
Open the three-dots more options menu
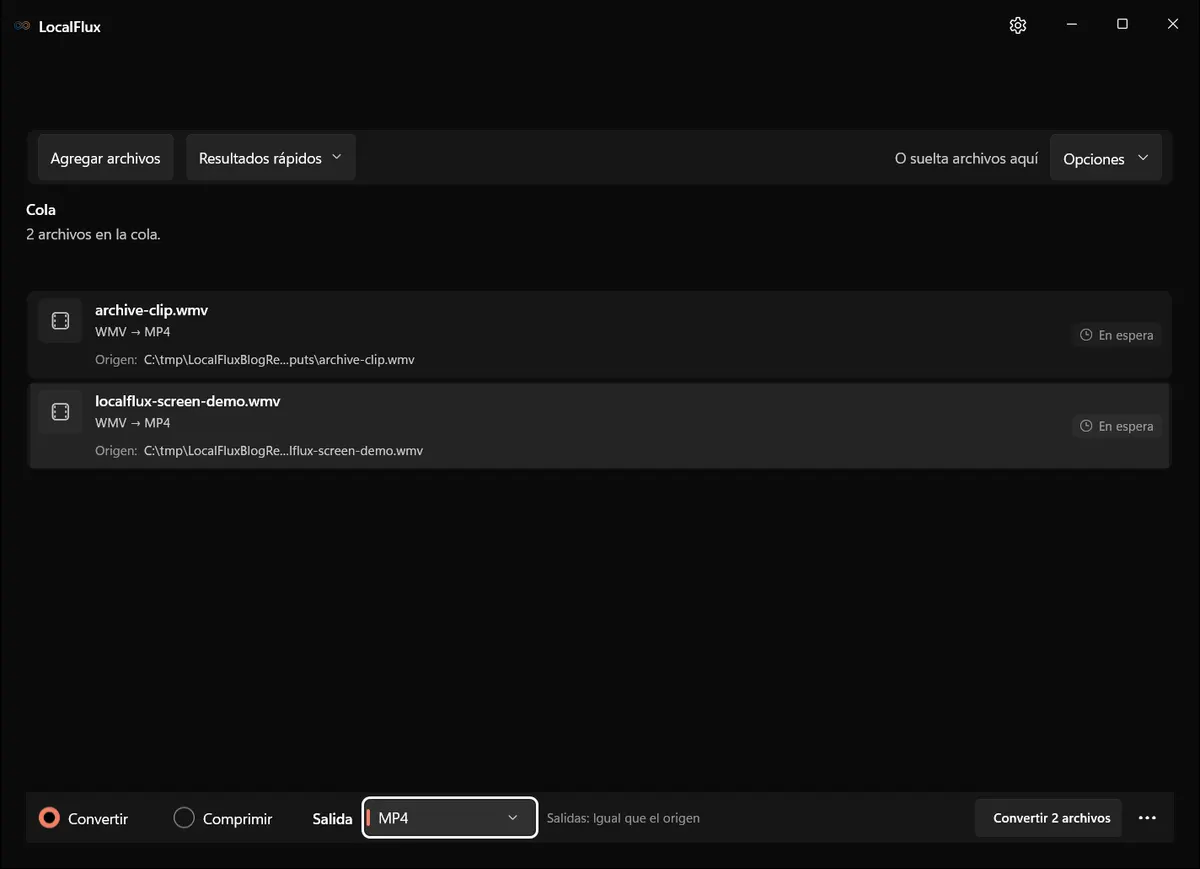coord(1147,818)
